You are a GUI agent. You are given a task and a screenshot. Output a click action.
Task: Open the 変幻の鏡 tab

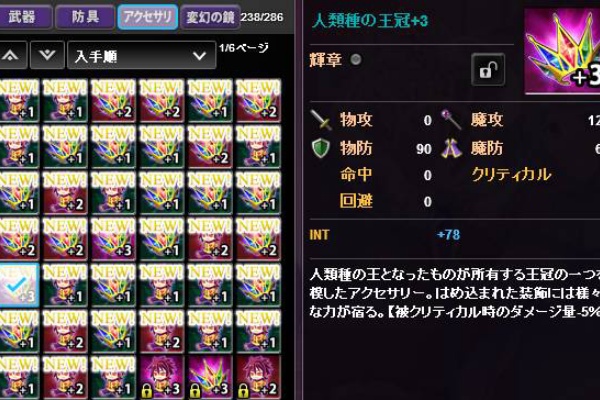pos(210,17)
